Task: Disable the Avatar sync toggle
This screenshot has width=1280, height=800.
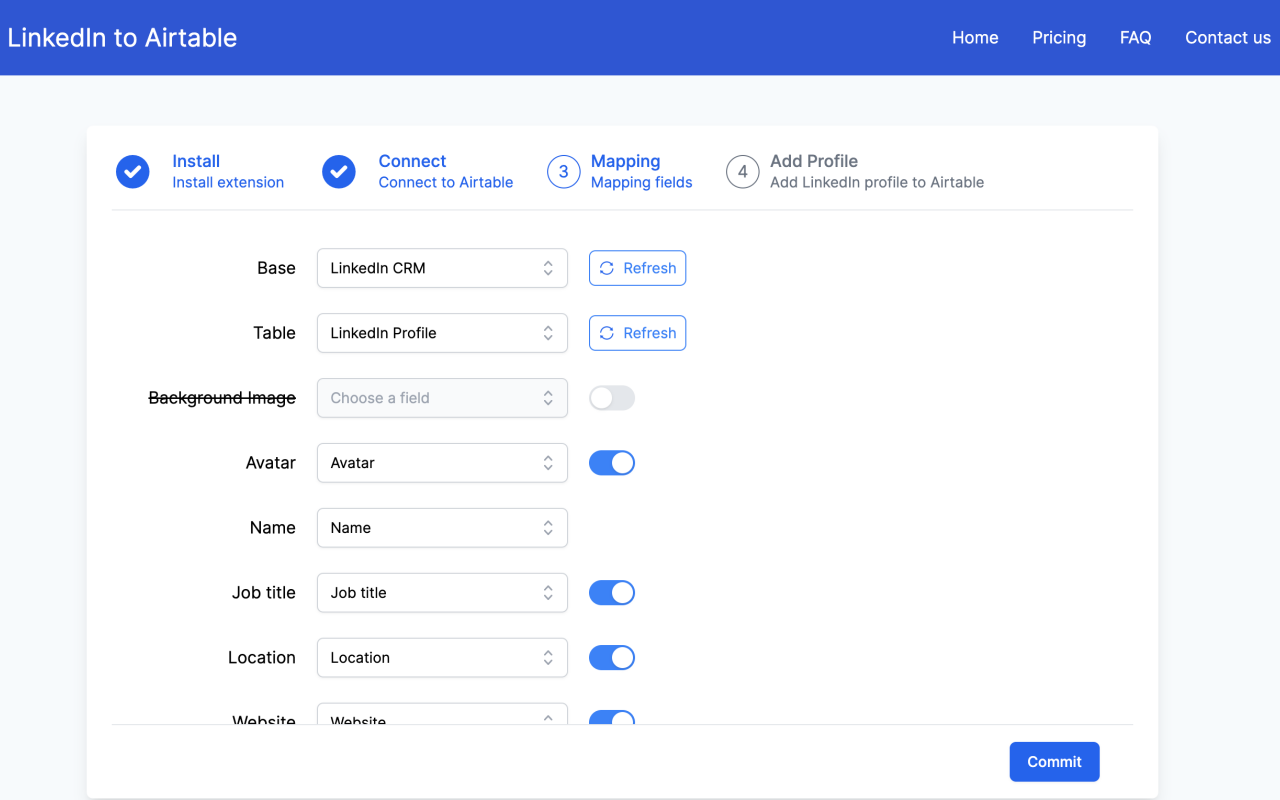Action: click(611, 462)
